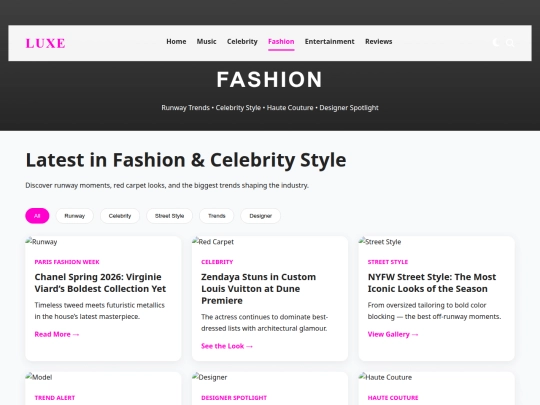
Task: Click the Haute Couture card image
Action: click(385, 377)
